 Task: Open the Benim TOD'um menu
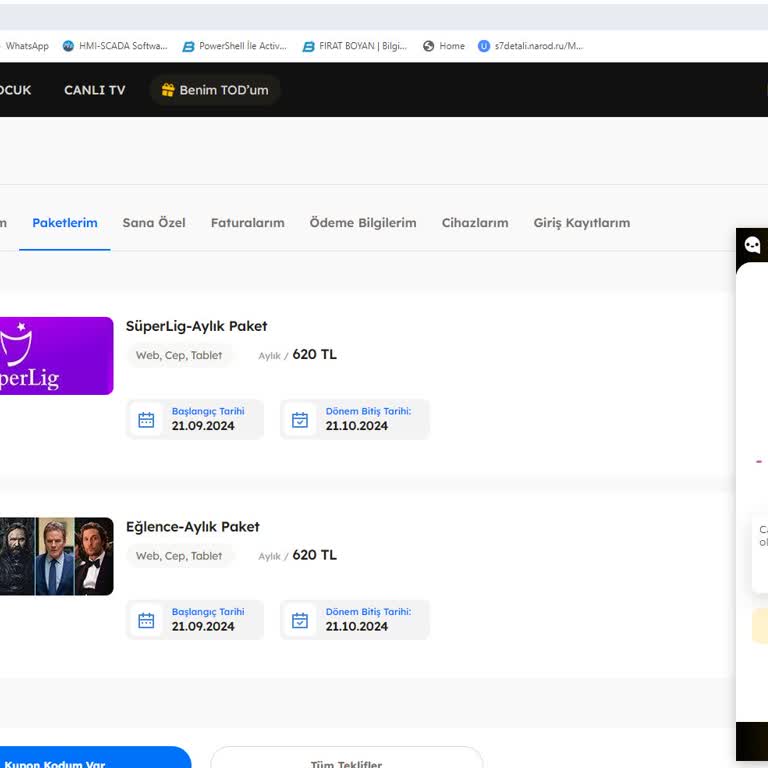pyautogui.click(x=216, y=90)
